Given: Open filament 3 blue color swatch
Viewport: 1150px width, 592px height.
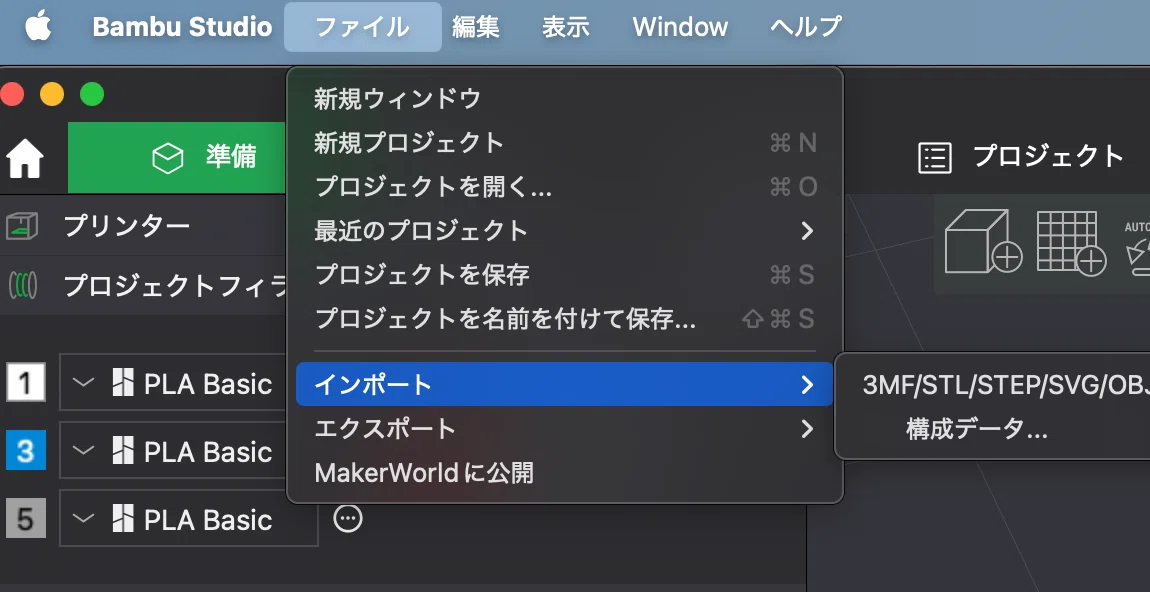Looking at the screenshot, I should [x=26, y=450].
